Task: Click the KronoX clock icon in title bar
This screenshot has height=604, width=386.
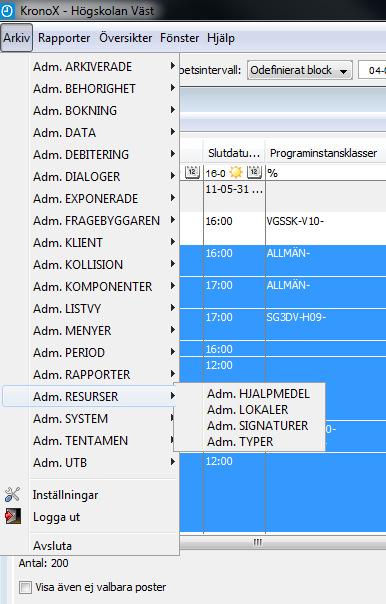Action: (7, 11)
